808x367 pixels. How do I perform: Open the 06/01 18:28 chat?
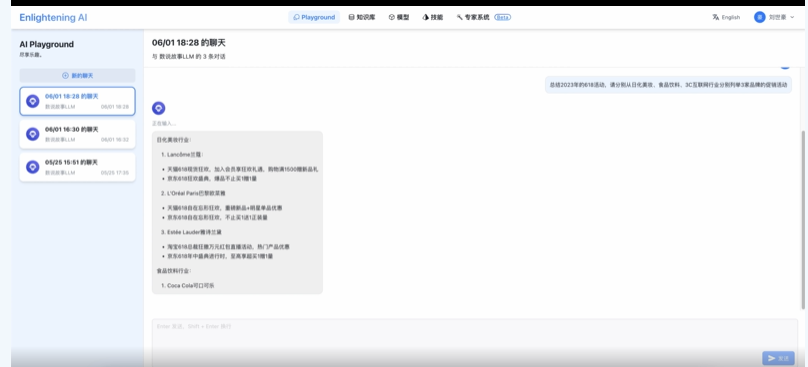[77, 101]
